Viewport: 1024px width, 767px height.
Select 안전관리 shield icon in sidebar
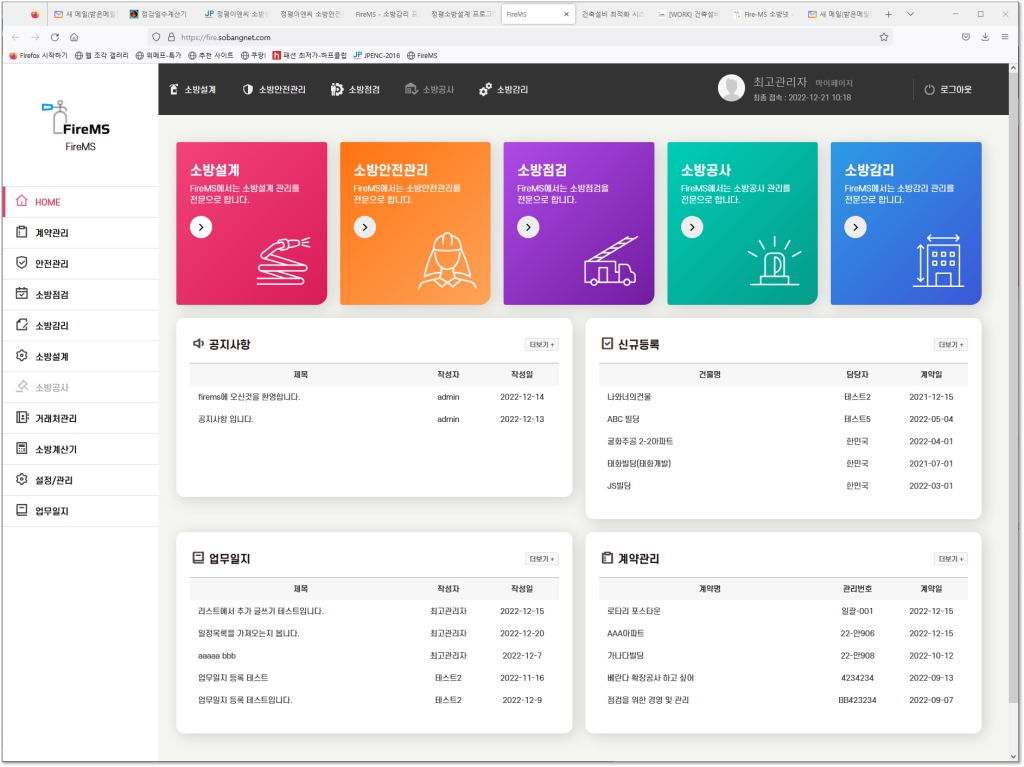[22, 264]
